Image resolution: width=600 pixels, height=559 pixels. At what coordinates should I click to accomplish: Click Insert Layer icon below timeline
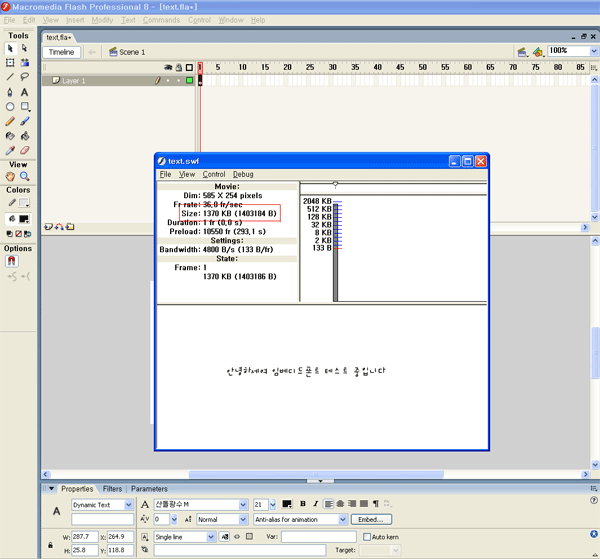tap(48, 227)
